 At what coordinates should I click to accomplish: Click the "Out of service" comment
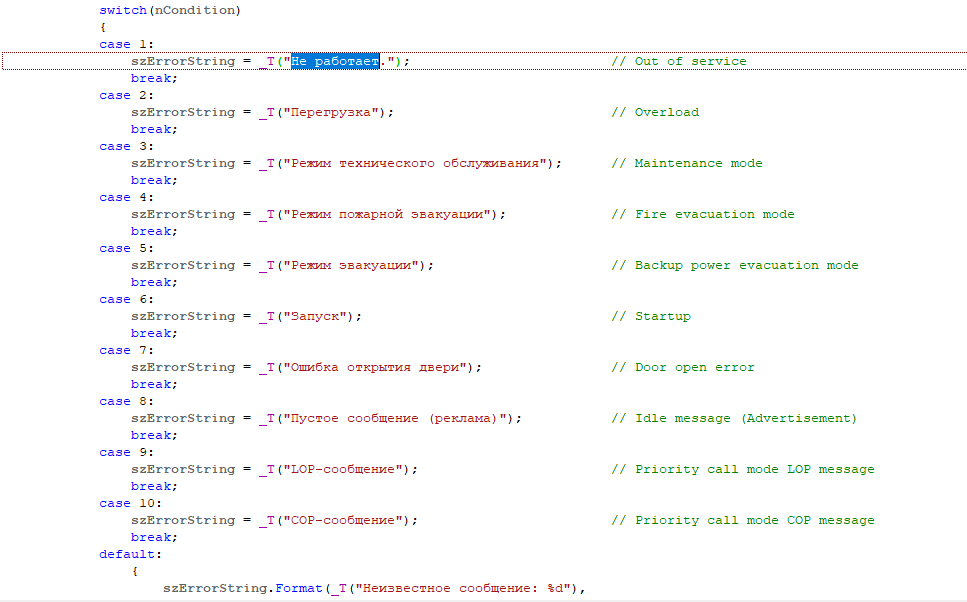point(690,62)
